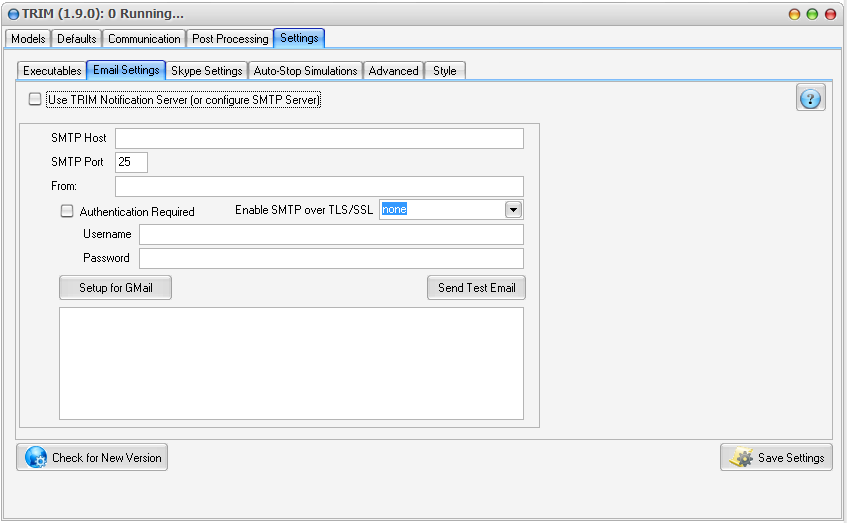Focus the SMTP Port field
This screenshot has width=847, height=523.
point(131,162)
